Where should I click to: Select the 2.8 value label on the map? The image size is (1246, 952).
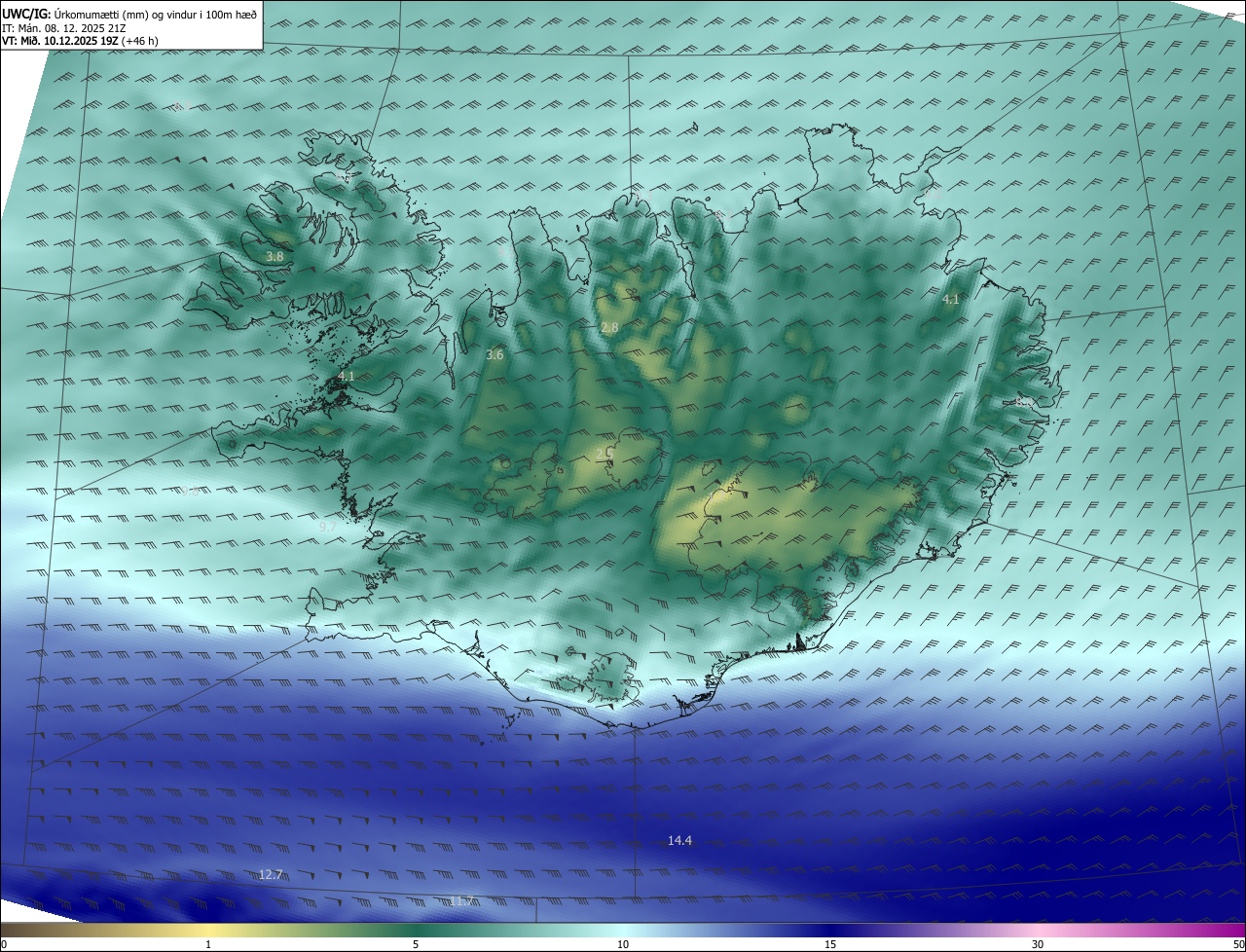click(x=609, y=327)
